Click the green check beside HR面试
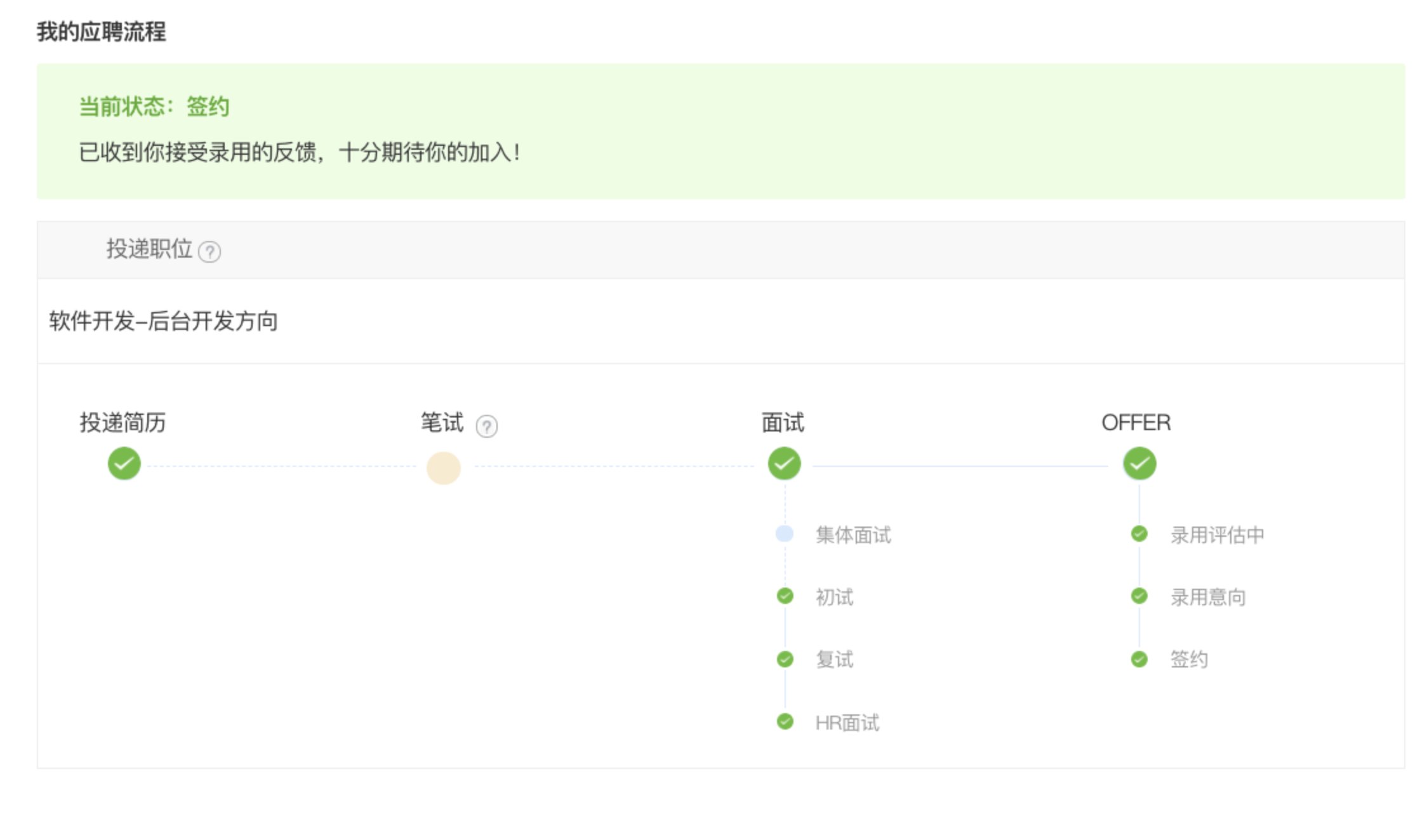Viewport: 1413px width, 840px height. 785,721
